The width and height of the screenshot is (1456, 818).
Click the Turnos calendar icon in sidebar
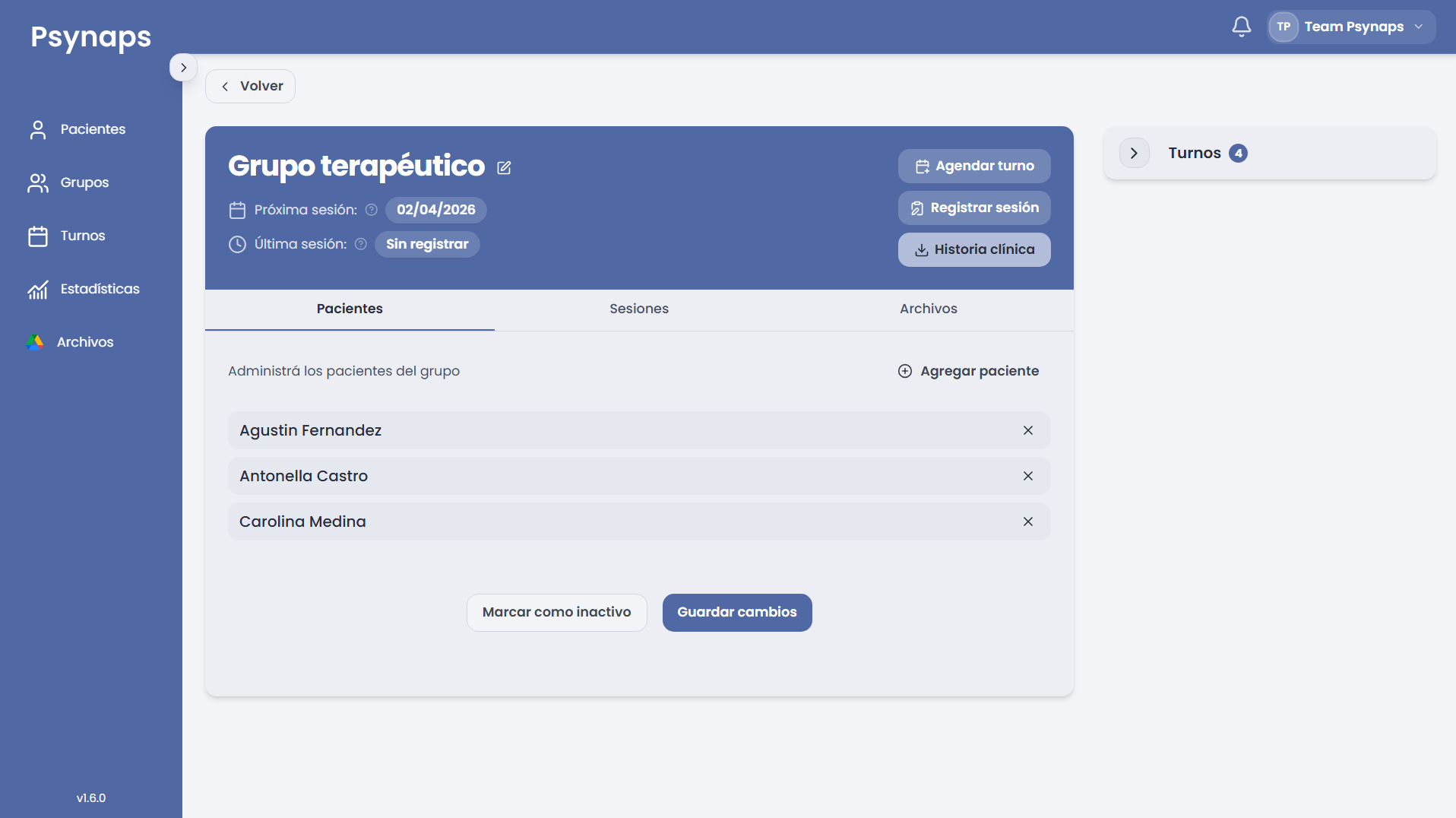[x=38, y=236]
